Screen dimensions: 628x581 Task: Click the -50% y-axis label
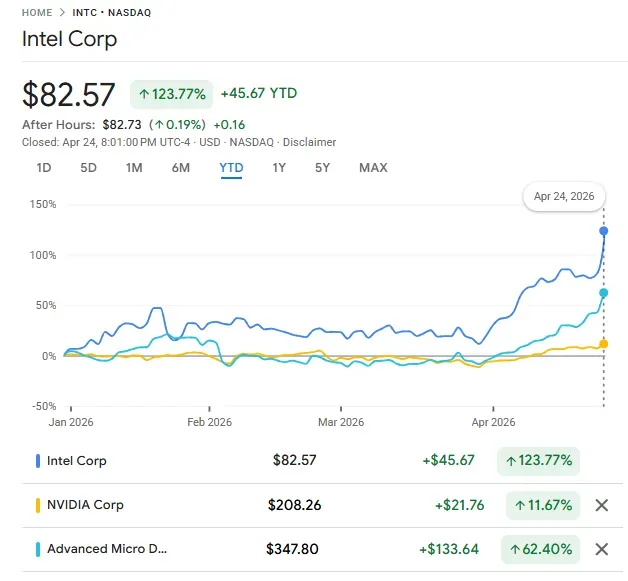point(44,406)
